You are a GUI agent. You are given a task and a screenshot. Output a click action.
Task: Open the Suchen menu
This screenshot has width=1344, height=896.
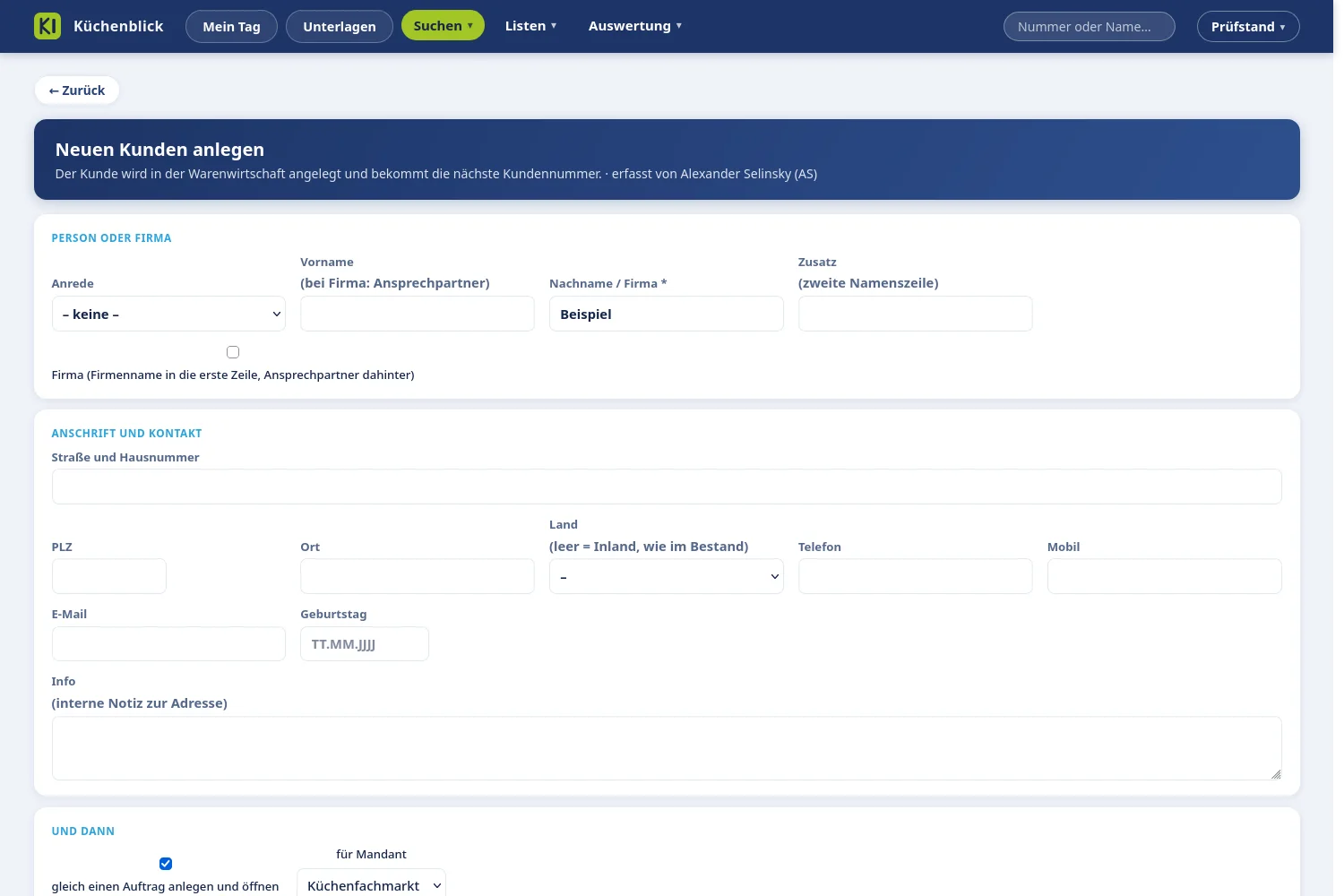pyautogui.click(x=443, y=26)
